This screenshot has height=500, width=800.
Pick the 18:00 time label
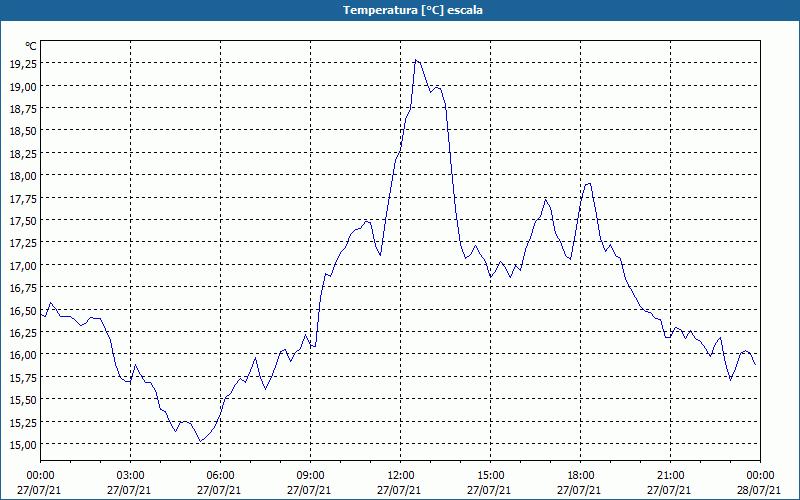point(581,476)
